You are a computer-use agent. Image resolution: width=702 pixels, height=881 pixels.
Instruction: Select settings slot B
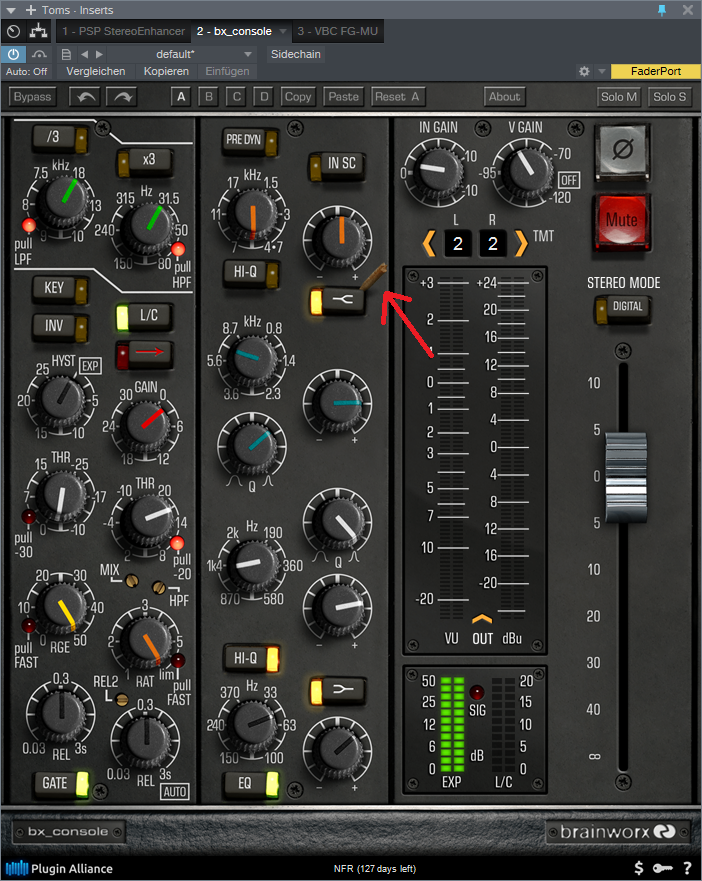209,97
